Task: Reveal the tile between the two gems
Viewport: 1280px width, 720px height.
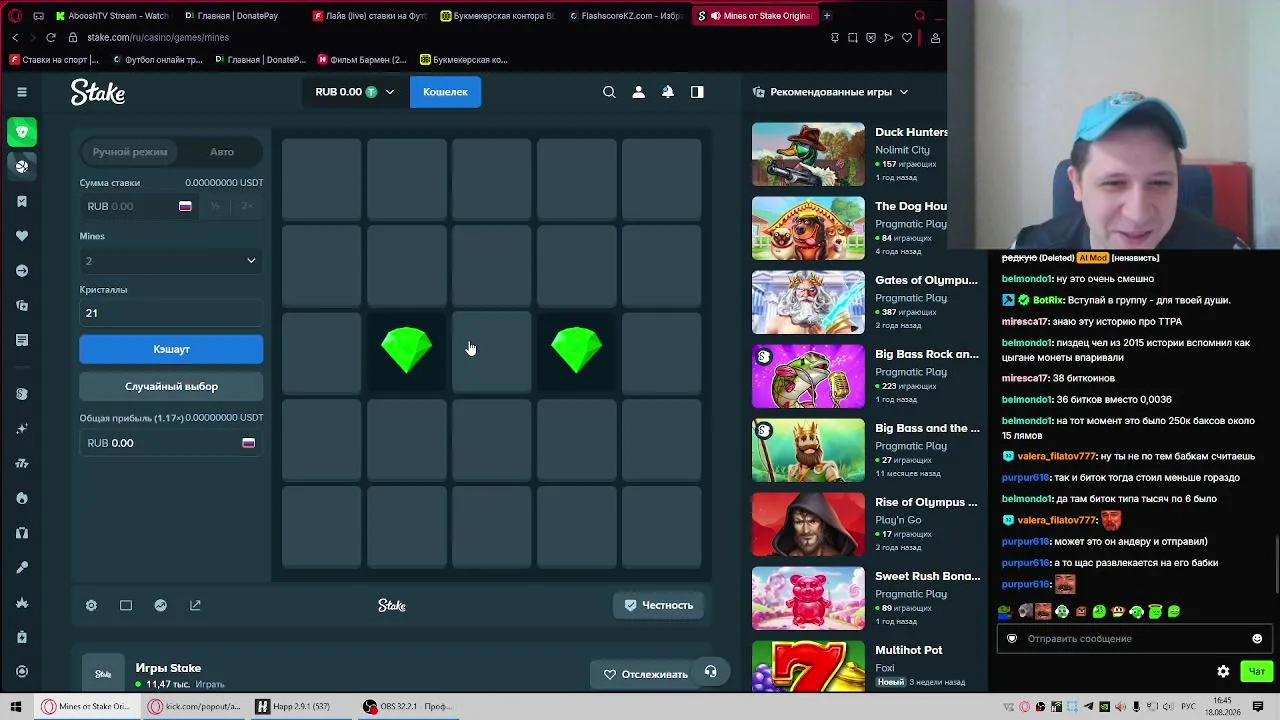Action: coord(492,350)
